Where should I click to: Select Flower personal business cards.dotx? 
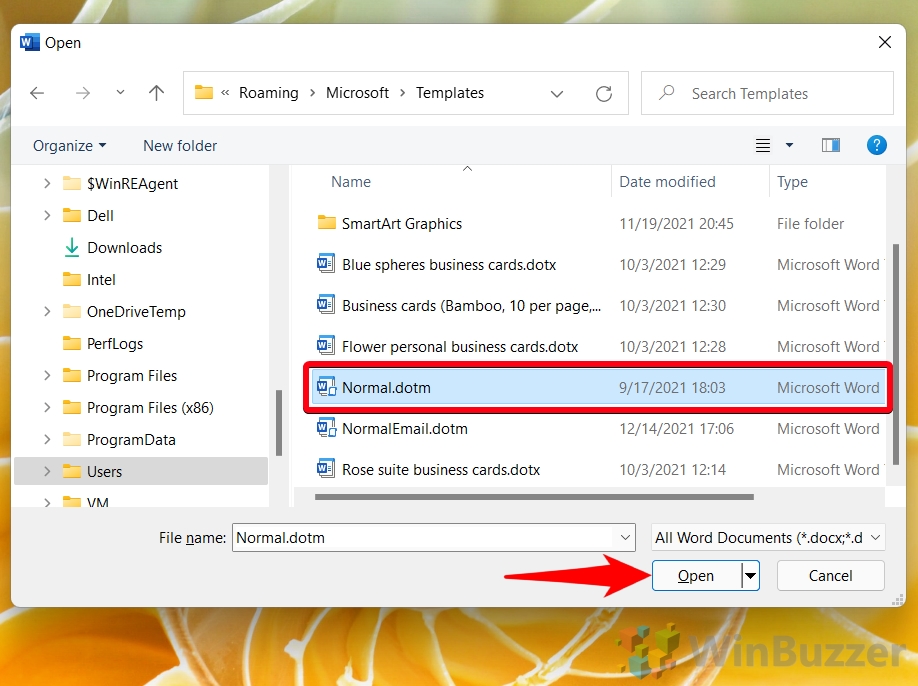tap(460, 347)
